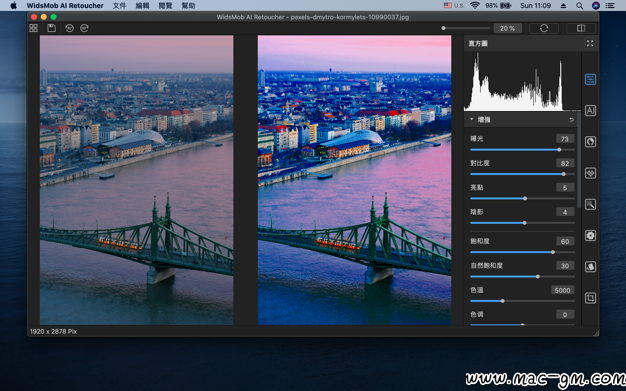Click the refresh/reset preview button

[x=544, y=28]
